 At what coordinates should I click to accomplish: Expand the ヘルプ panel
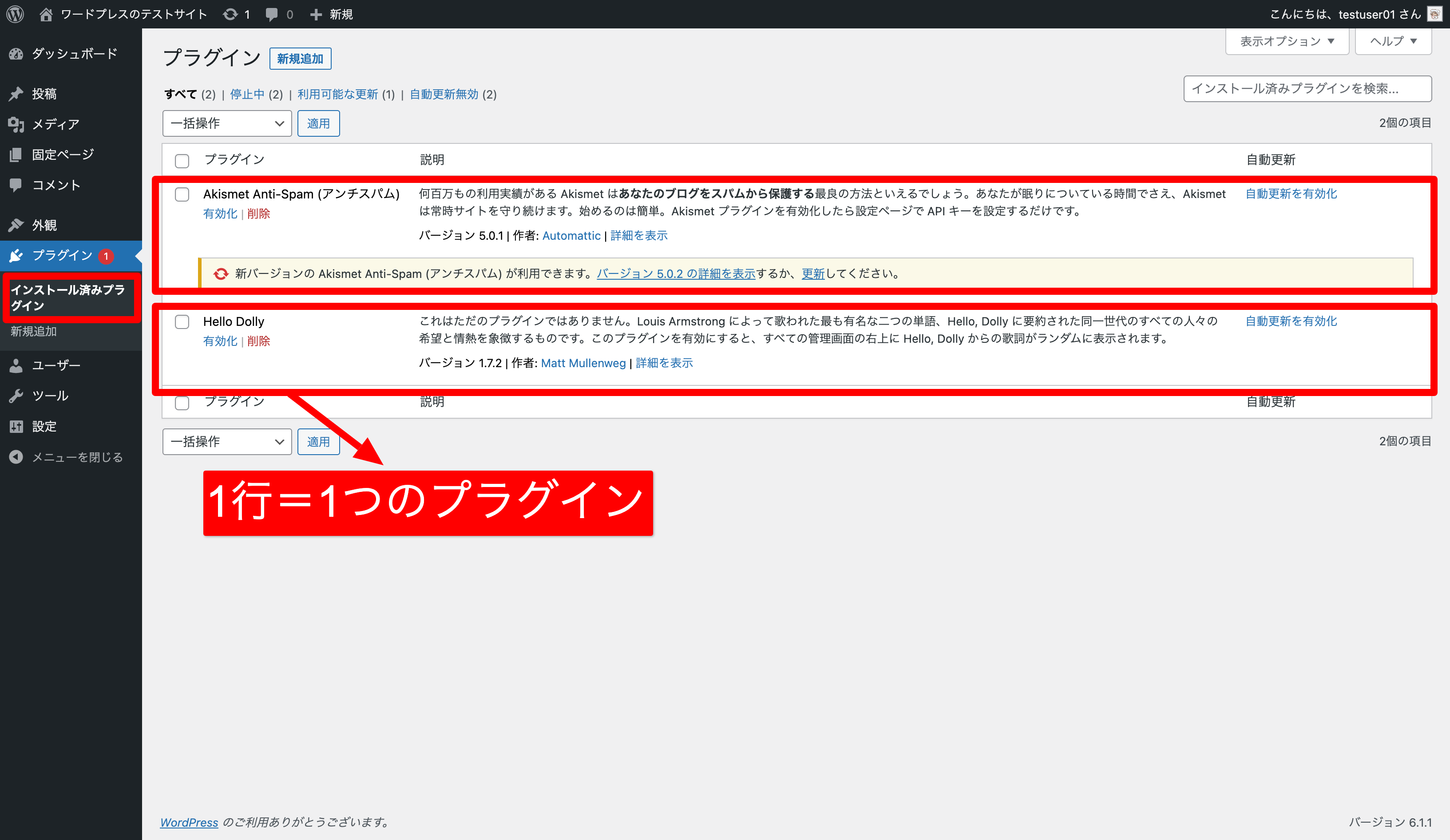(1393, 41)
